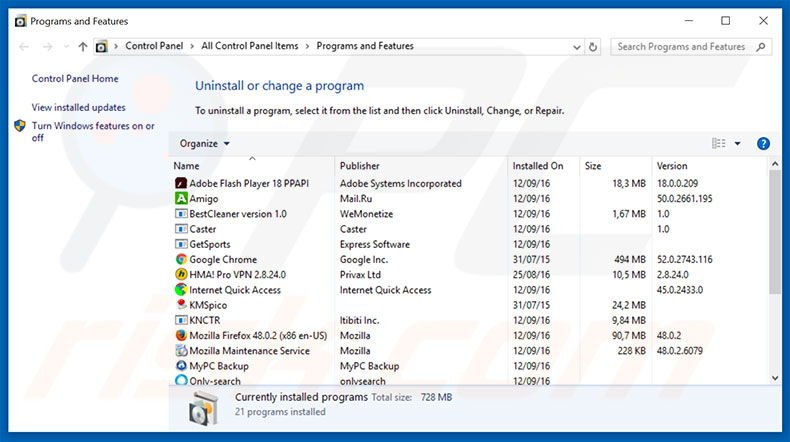
Task: Refresh the Programs and Features list
Action: click(x=593, y=47)
